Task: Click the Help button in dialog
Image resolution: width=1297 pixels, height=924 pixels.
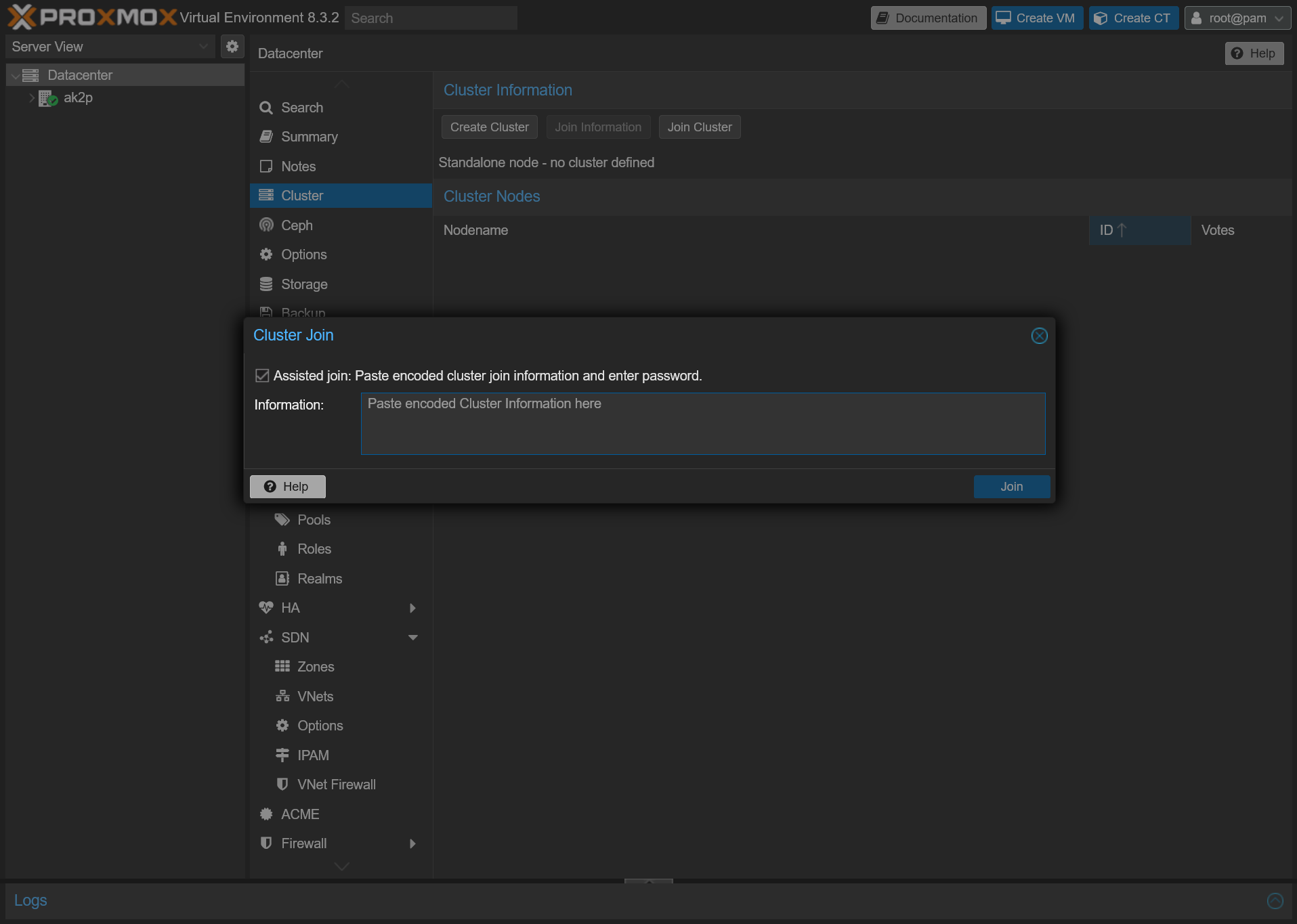Action: [287, 487]
